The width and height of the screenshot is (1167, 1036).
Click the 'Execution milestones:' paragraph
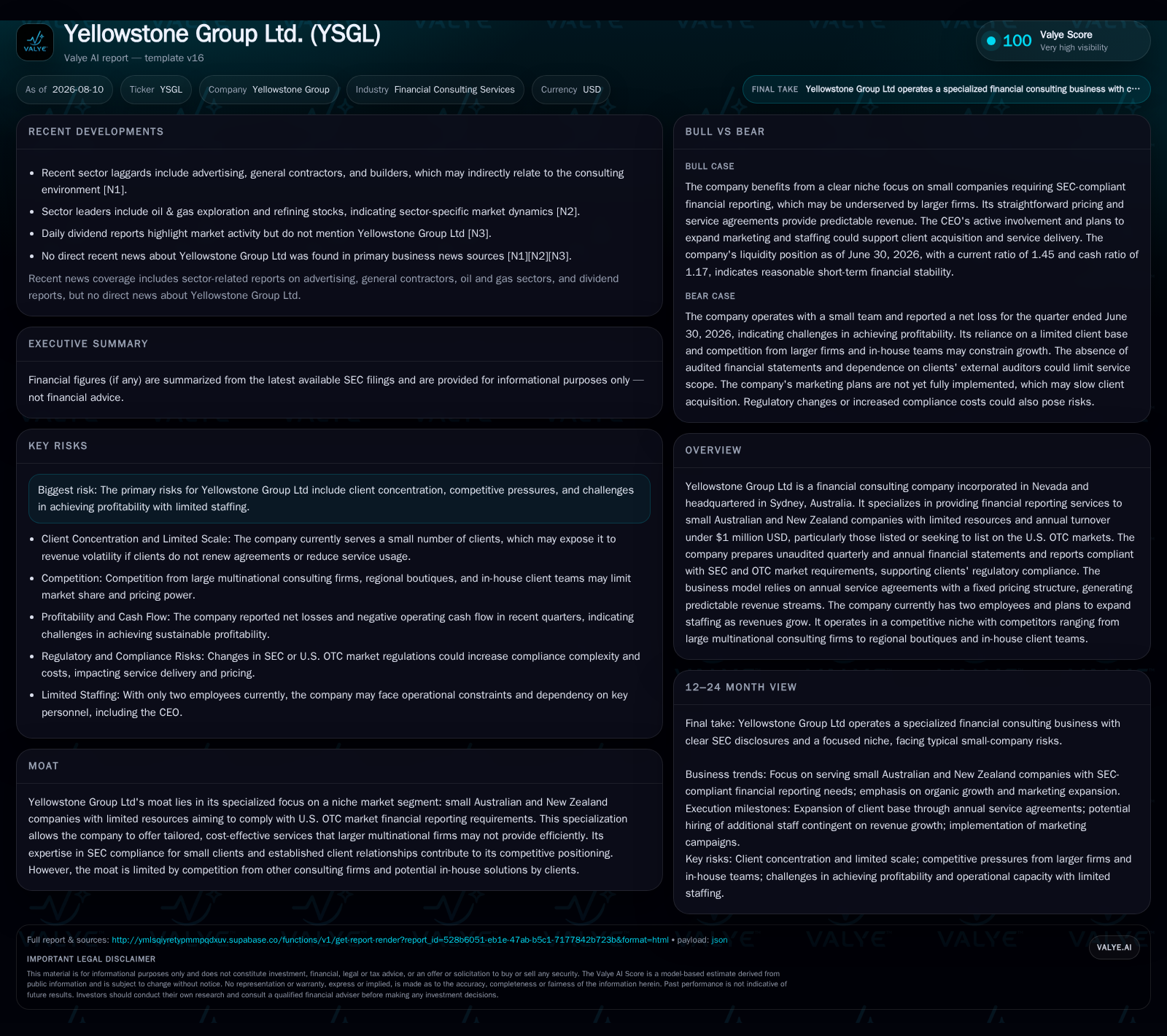click(x=908, y=825)
